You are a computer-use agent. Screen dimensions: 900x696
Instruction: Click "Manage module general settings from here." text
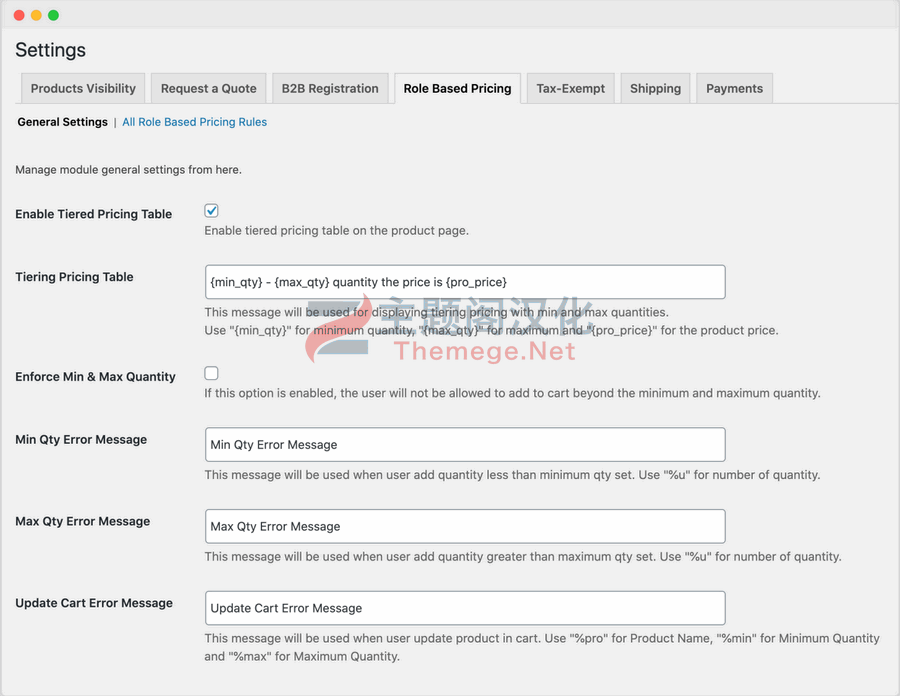pos(129,170)
